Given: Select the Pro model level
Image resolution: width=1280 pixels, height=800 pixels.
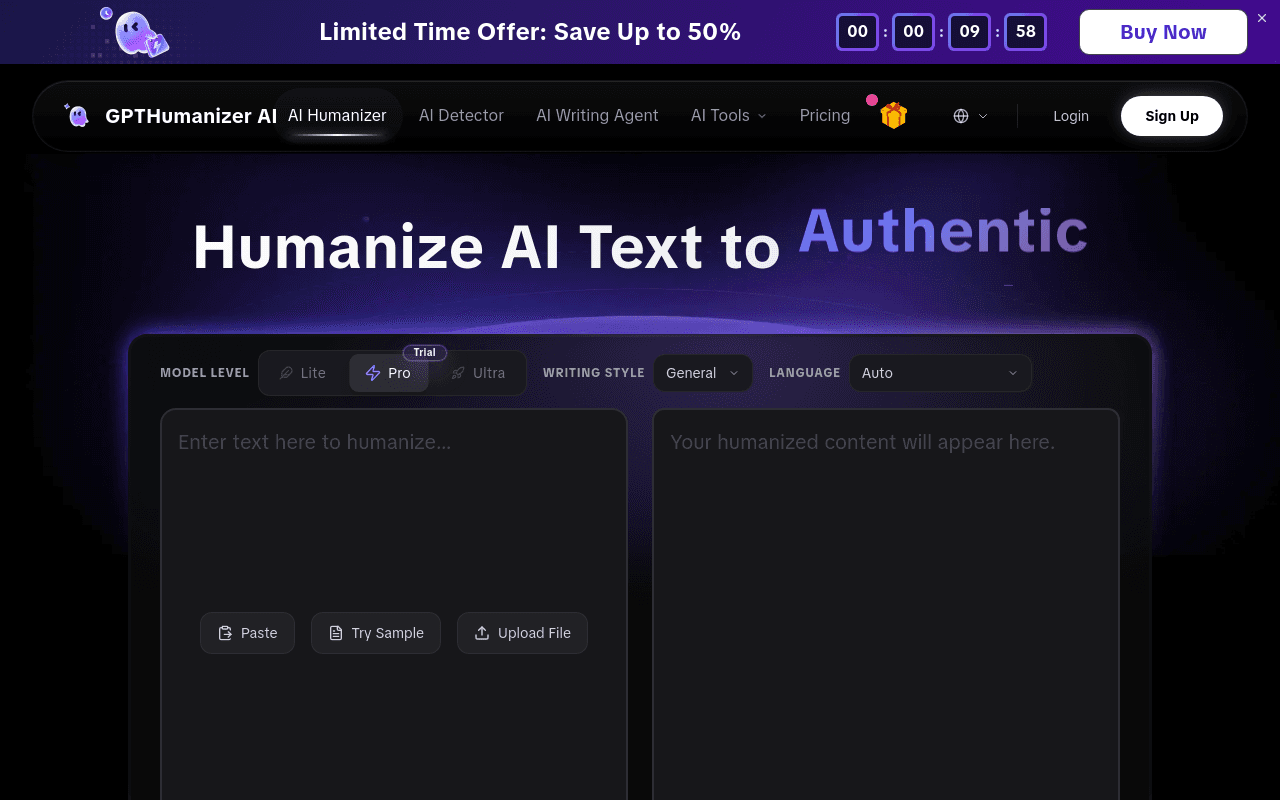Looking at the screenshot, I should coord(388,373).
